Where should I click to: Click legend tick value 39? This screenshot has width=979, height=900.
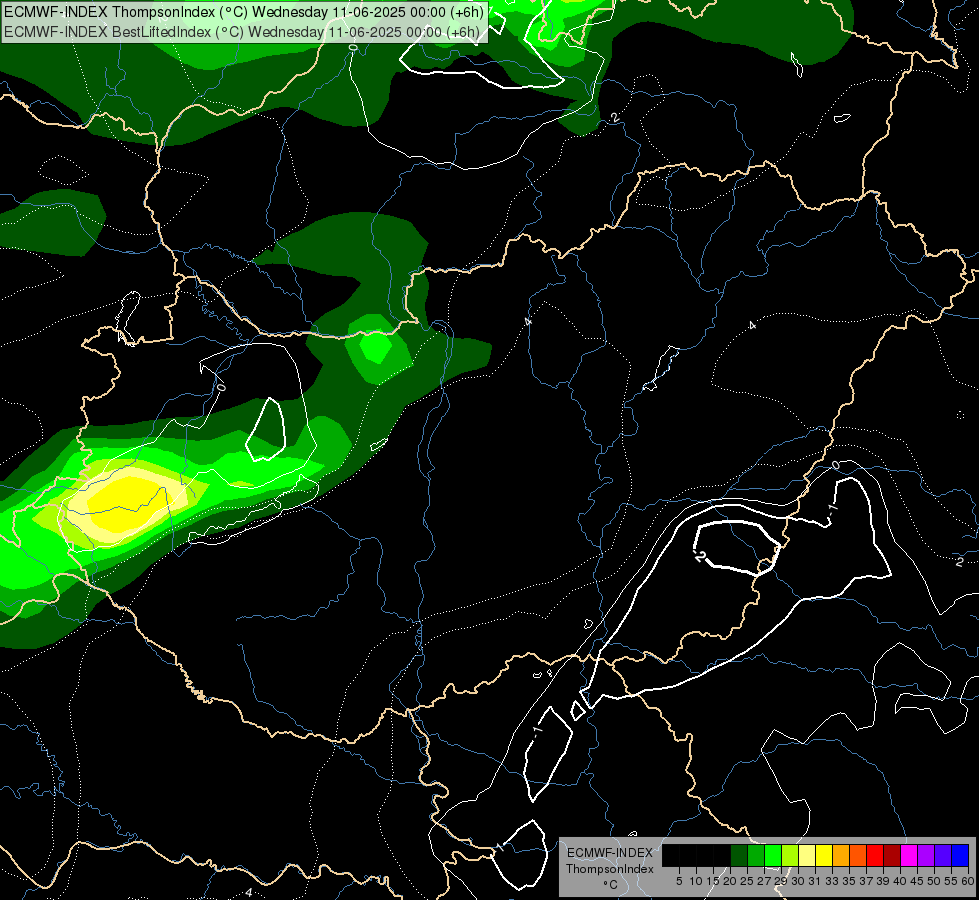[x=883, y=881]
